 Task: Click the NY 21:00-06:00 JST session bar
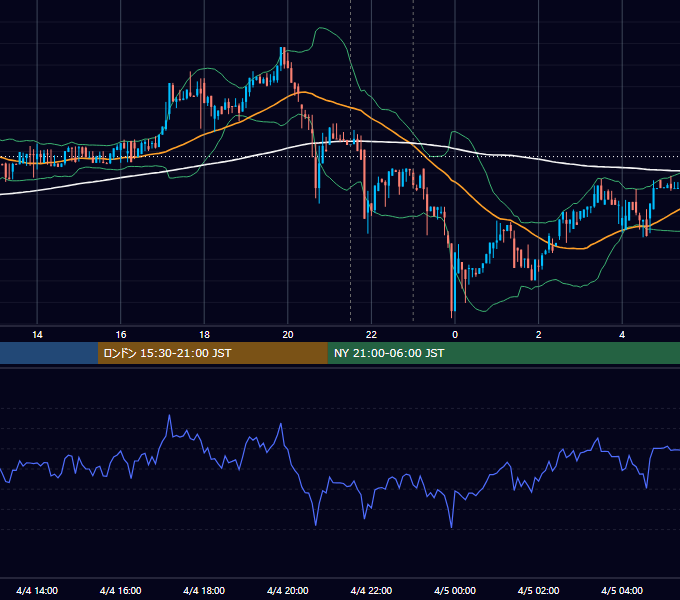click(503, 353)
